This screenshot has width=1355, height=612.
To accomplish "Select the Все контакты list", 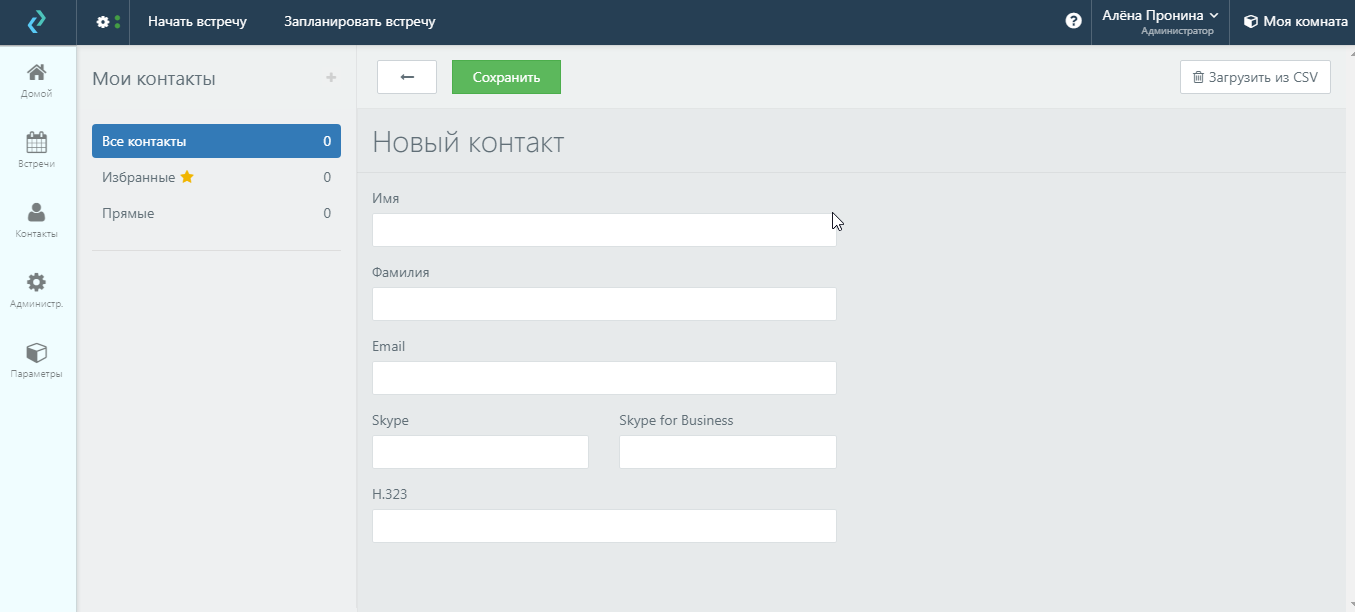I will (x=216, y=141).
